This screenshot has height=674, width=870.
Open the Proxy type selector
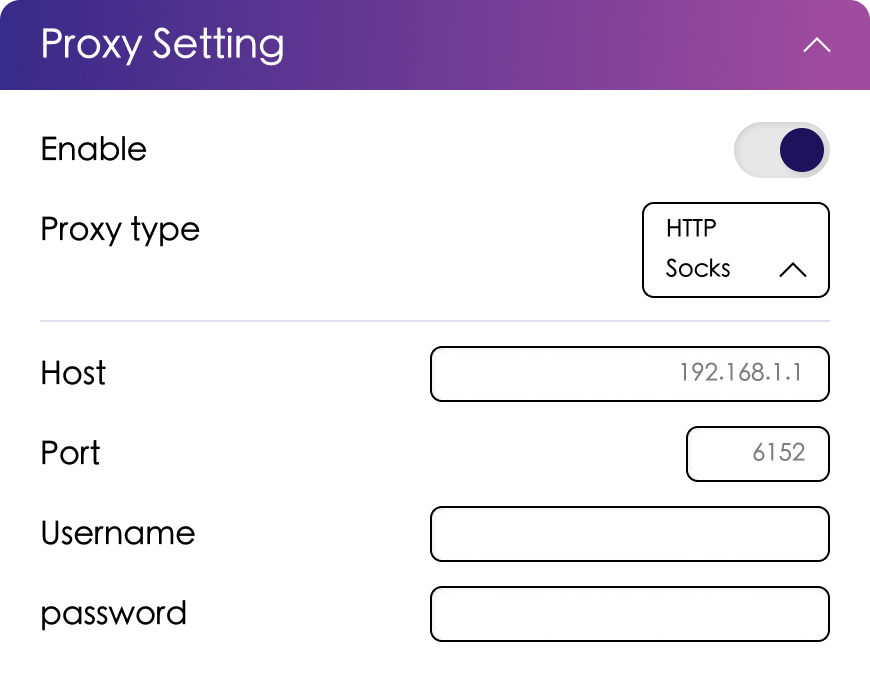tap(736, 250)
